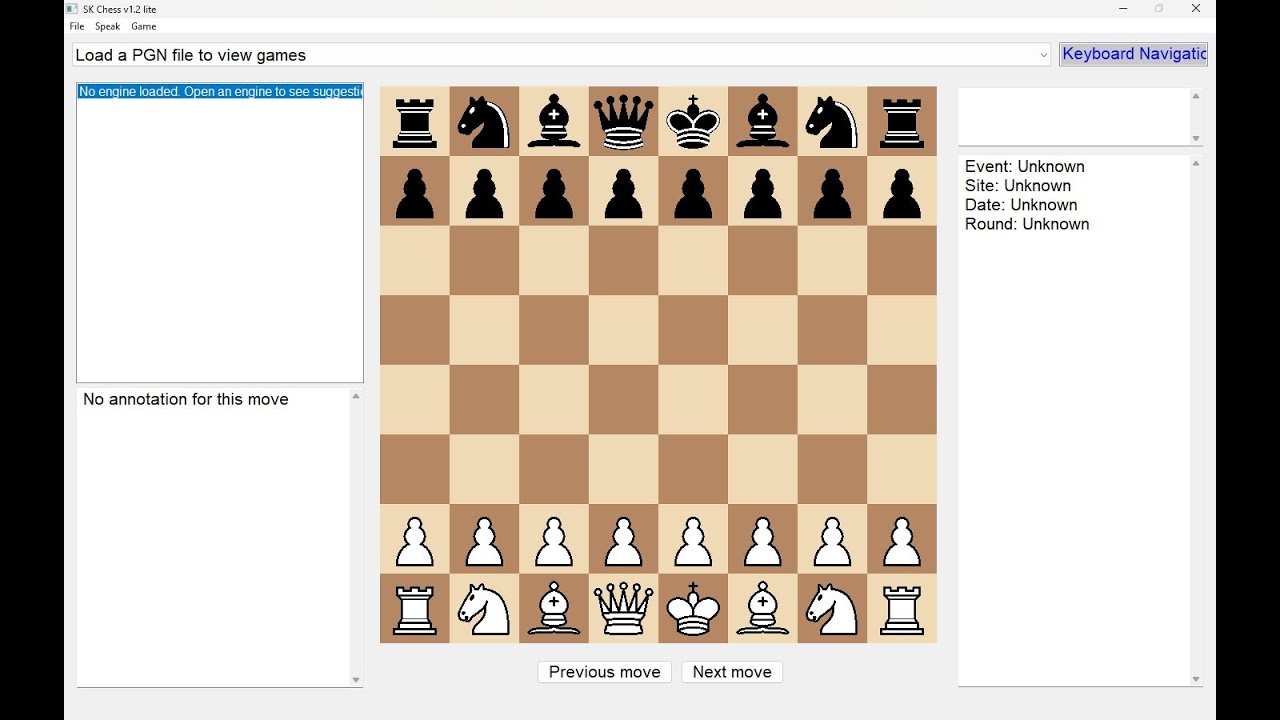Select the white bishop on f1
This screenshot has width=1280, height=720.
[x=763, y=608]
